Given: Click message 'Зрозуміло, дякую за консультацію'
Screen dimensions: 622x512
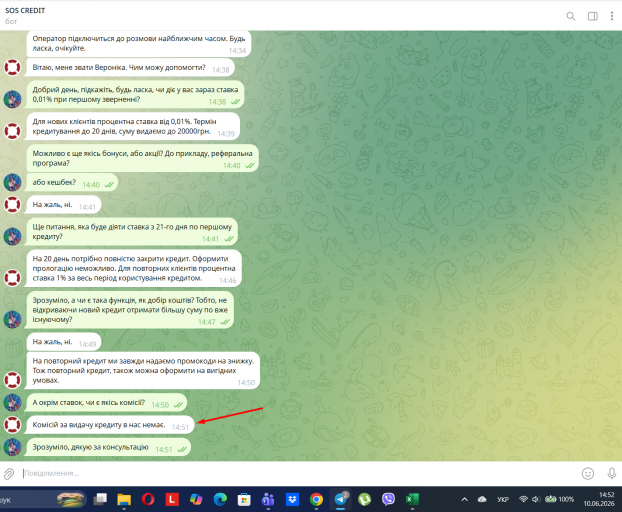Looking at the screenshot, I should (x=109, y=447).
